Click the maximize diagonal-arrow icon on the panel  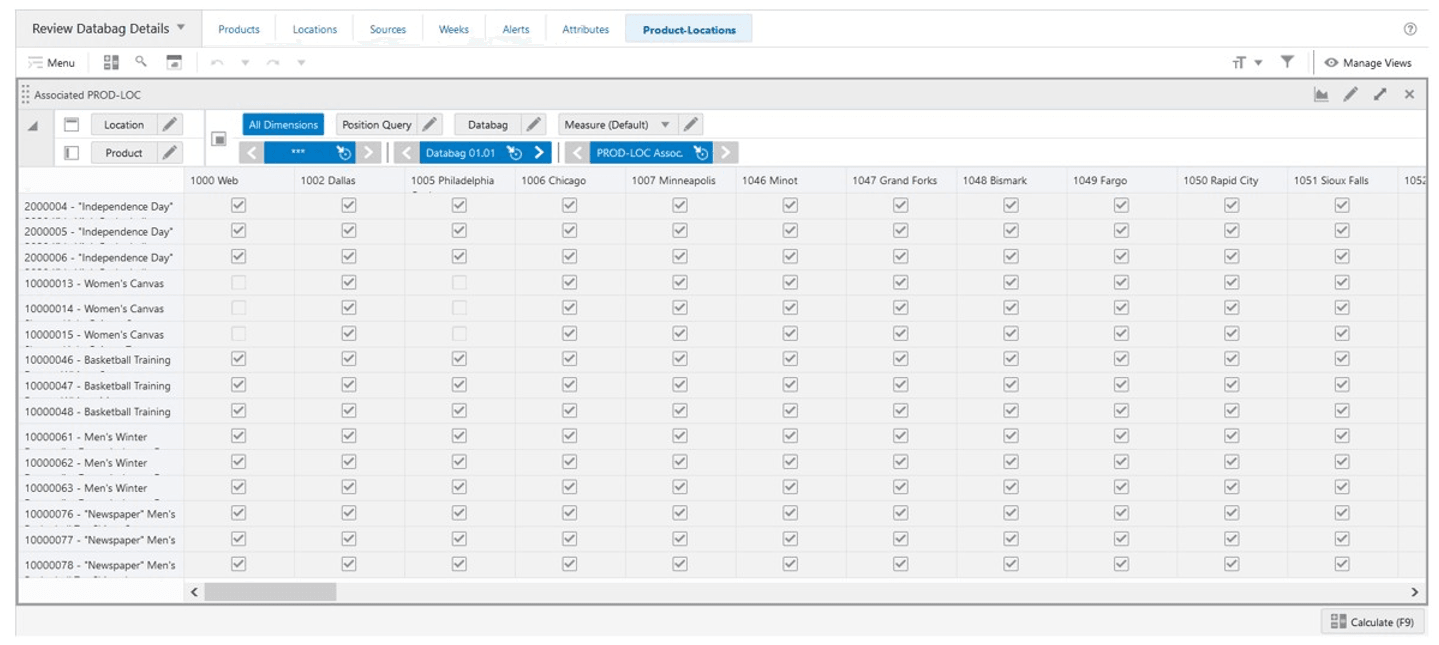pos(1381,94)
